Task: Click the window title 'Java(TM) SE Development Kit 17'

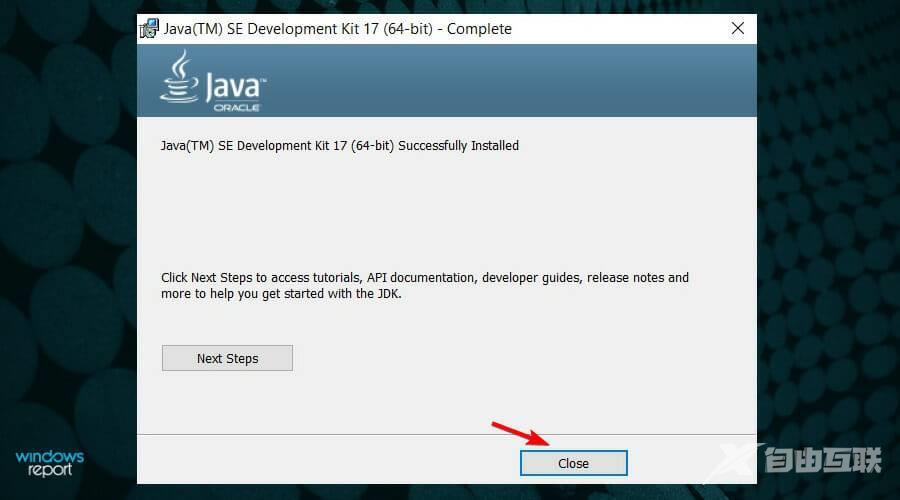Action: point(338,29)
